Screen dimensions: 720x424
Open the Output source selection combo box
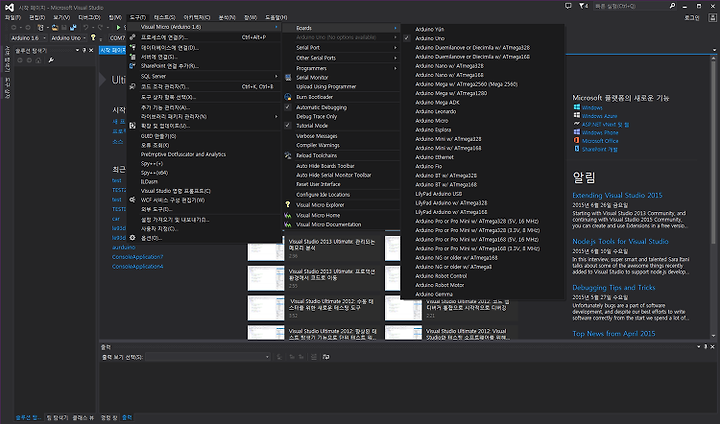(208, 357)
